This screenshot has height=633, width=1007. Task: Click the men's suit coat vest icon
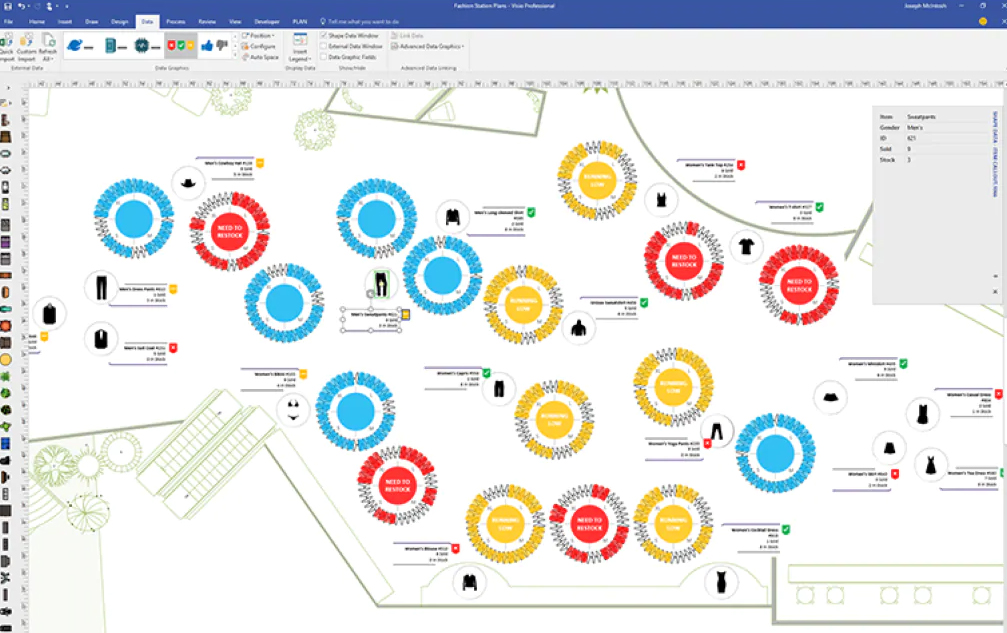[x=101, y=338]
